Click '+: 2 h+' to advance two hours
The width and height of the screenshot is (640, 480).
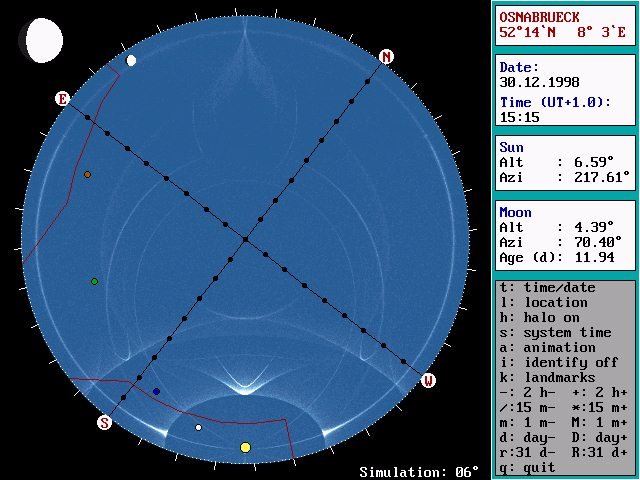pos(599,392)
